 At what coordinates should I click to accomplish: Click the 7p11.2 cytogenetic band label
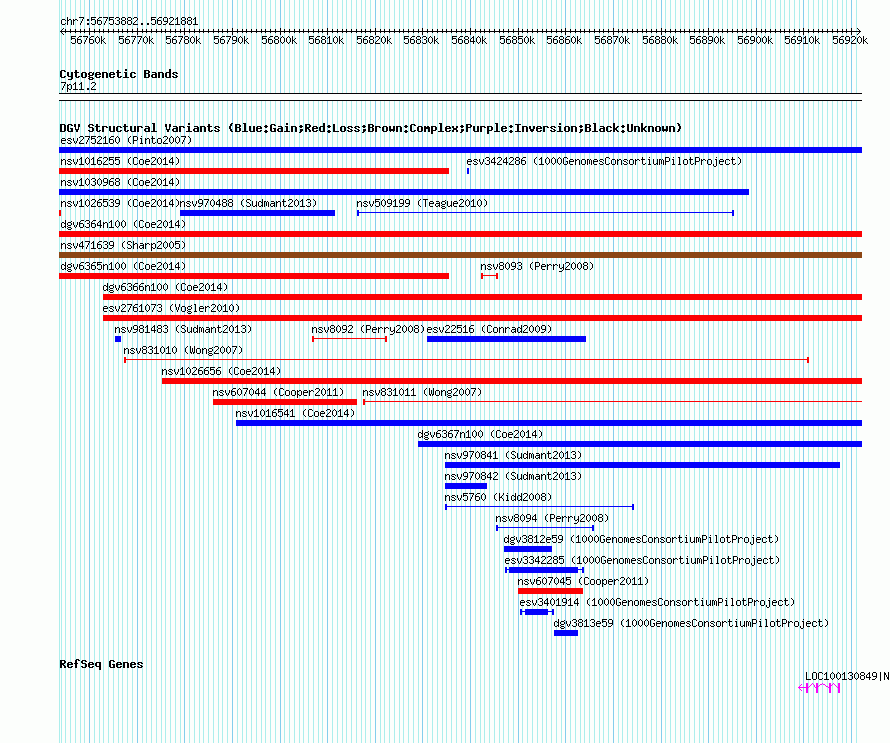tap(78, 86)
